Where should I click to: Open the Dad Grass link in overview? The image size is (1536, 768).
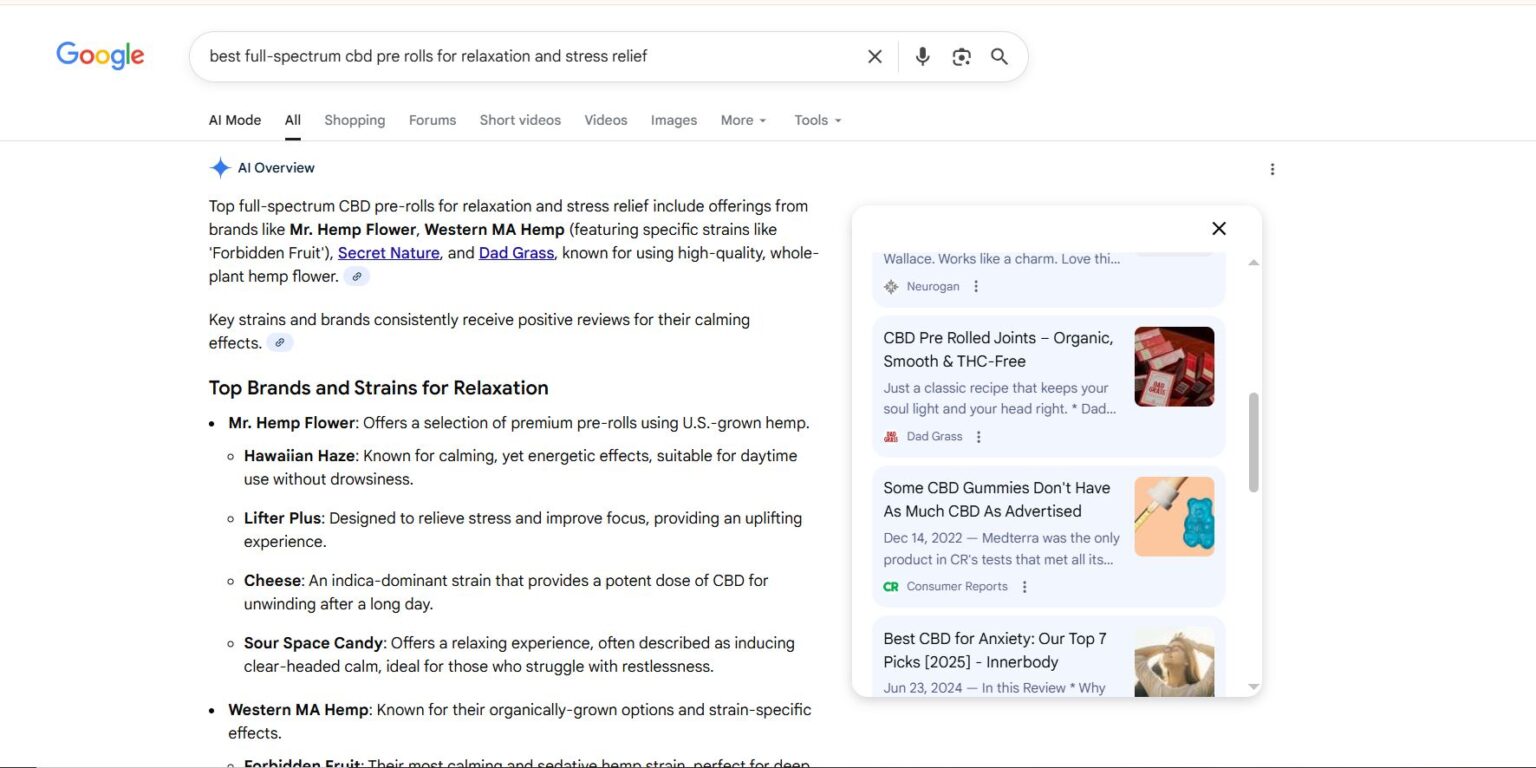click(516, 253)
